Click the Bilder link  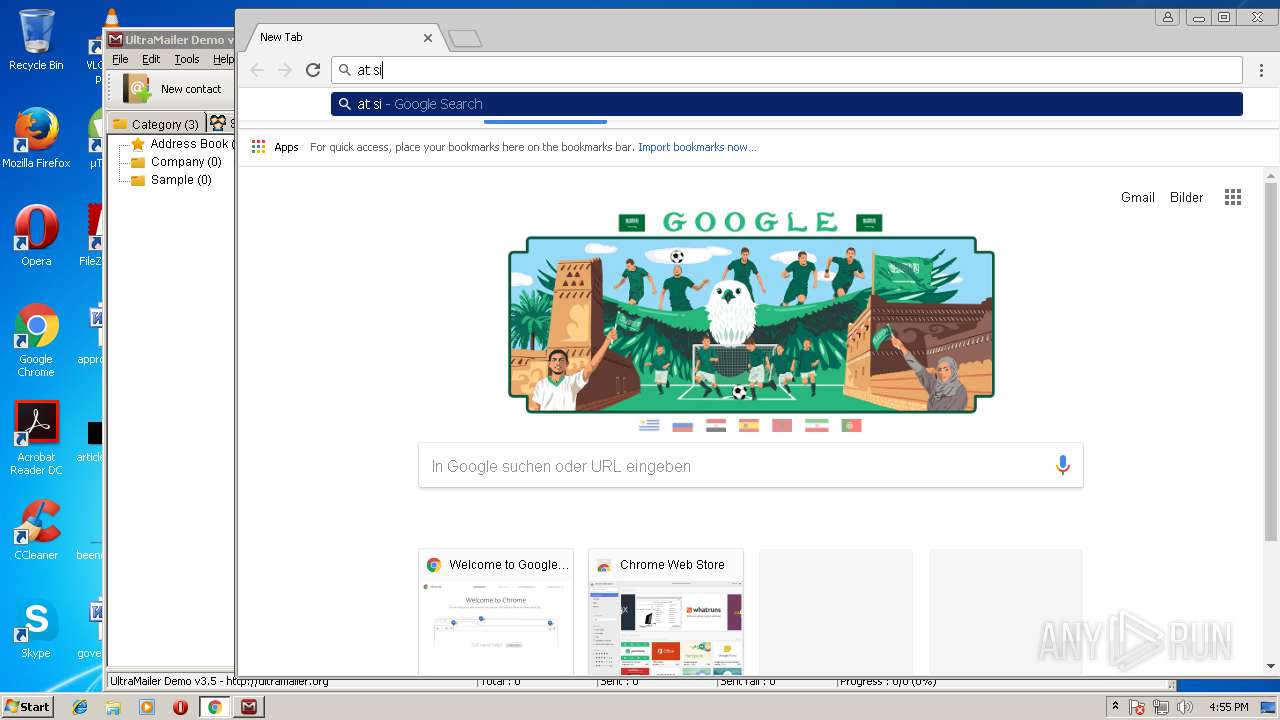1186,197
